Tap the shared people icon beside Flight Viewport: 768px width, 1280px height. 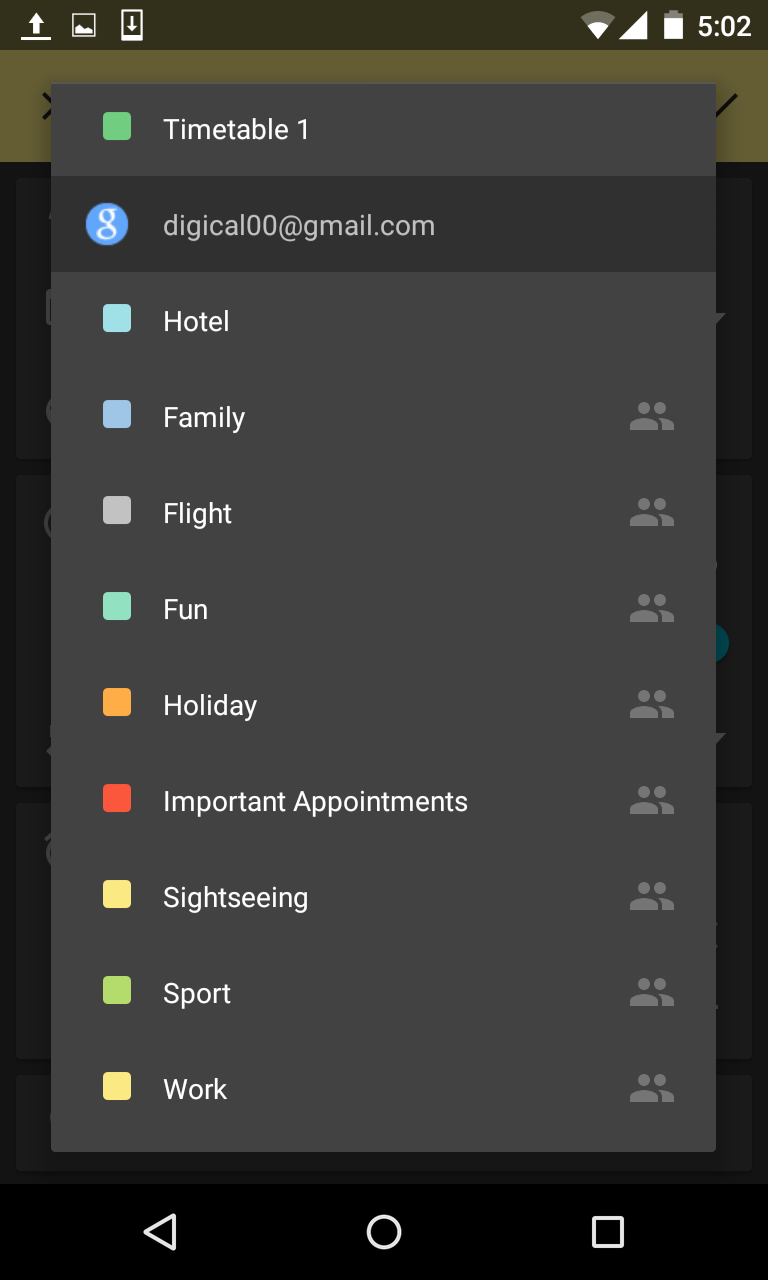point(652,513)
